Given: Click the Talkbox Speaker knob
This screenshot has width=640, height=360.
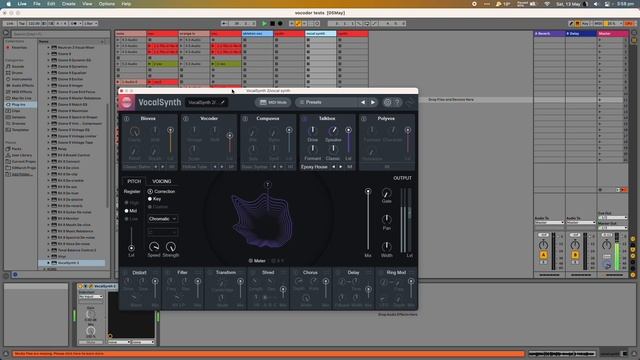Looking at the screenshot, I should click(x=333, y=130).
